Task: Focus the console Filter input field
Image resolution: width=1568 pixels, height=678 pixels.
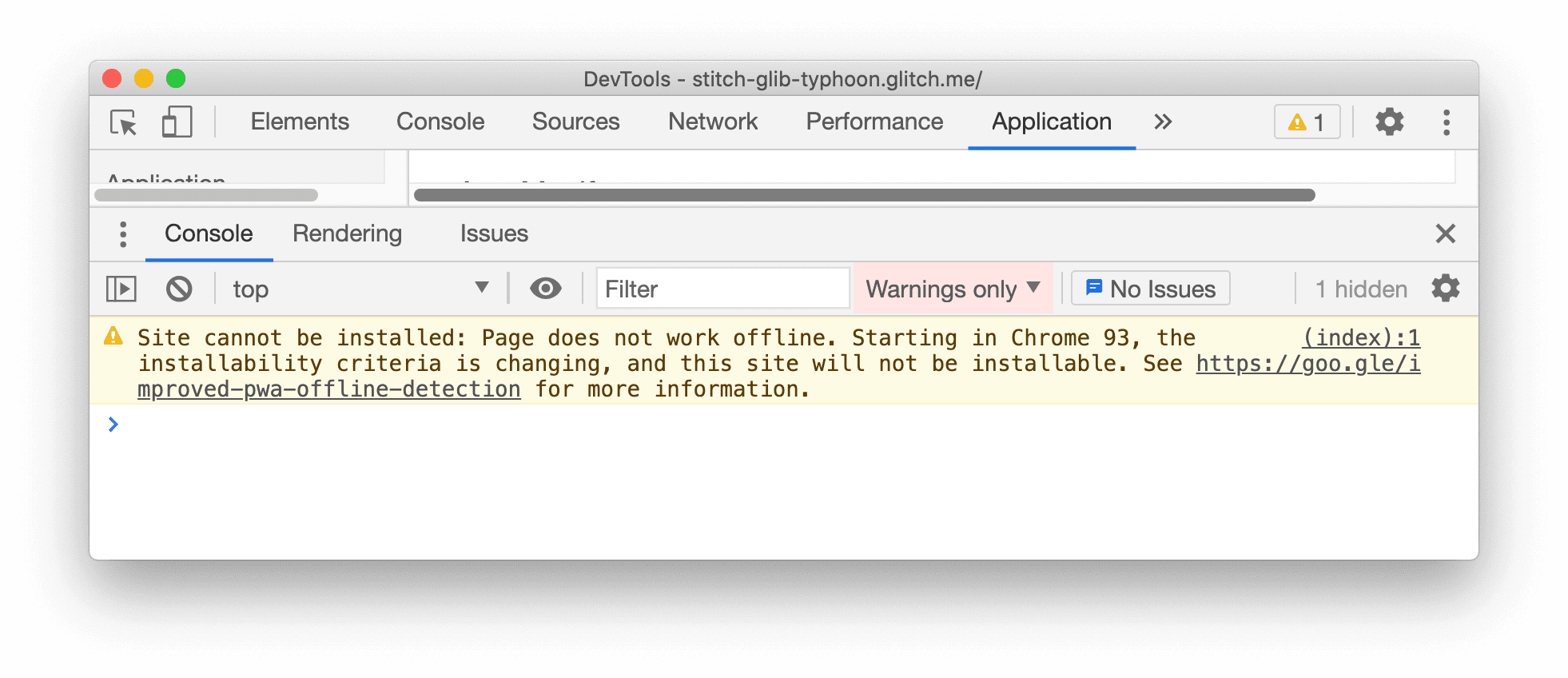Action: [x=722, y=289]
